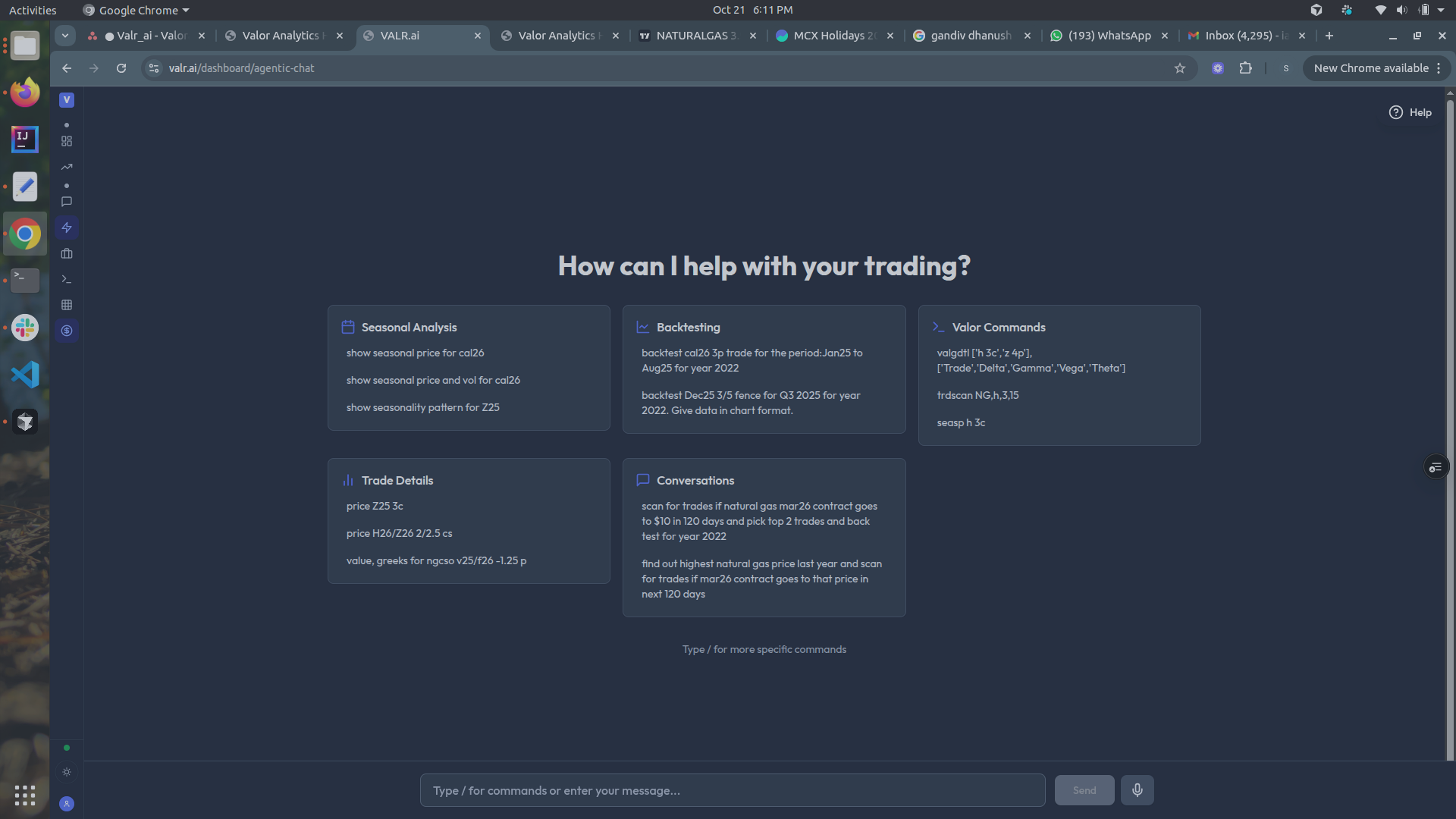Screen dimensions: 1456x819
Task: Click the microphone icon beside the Send button
Action: 1137,789
